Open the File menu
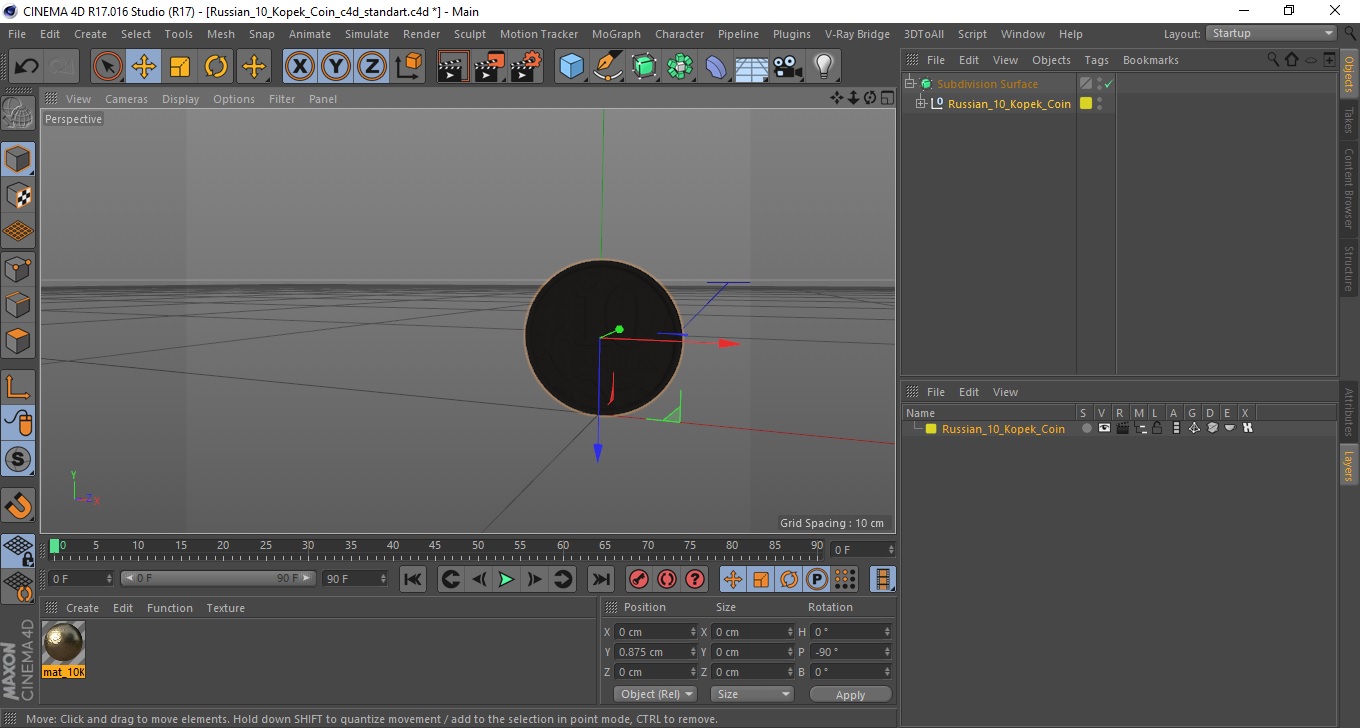 pos(17,34)
